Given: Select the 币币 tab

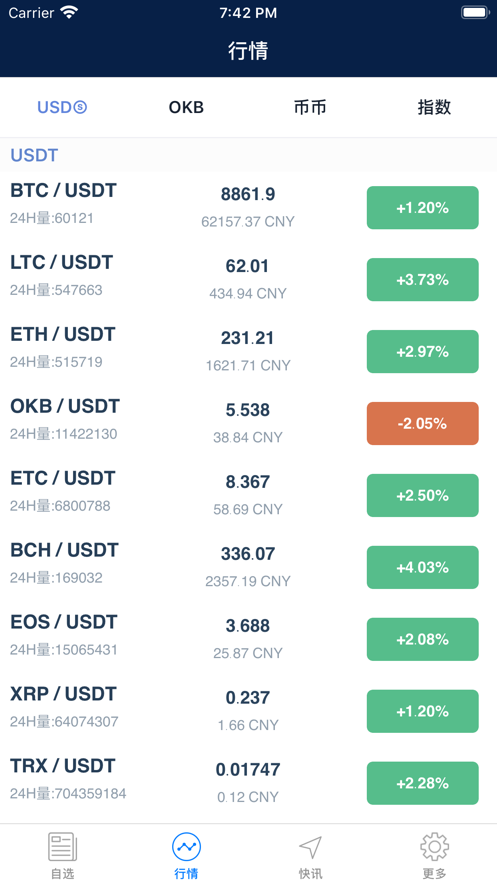Looking at the screenshot, I should tap(310, 107).
